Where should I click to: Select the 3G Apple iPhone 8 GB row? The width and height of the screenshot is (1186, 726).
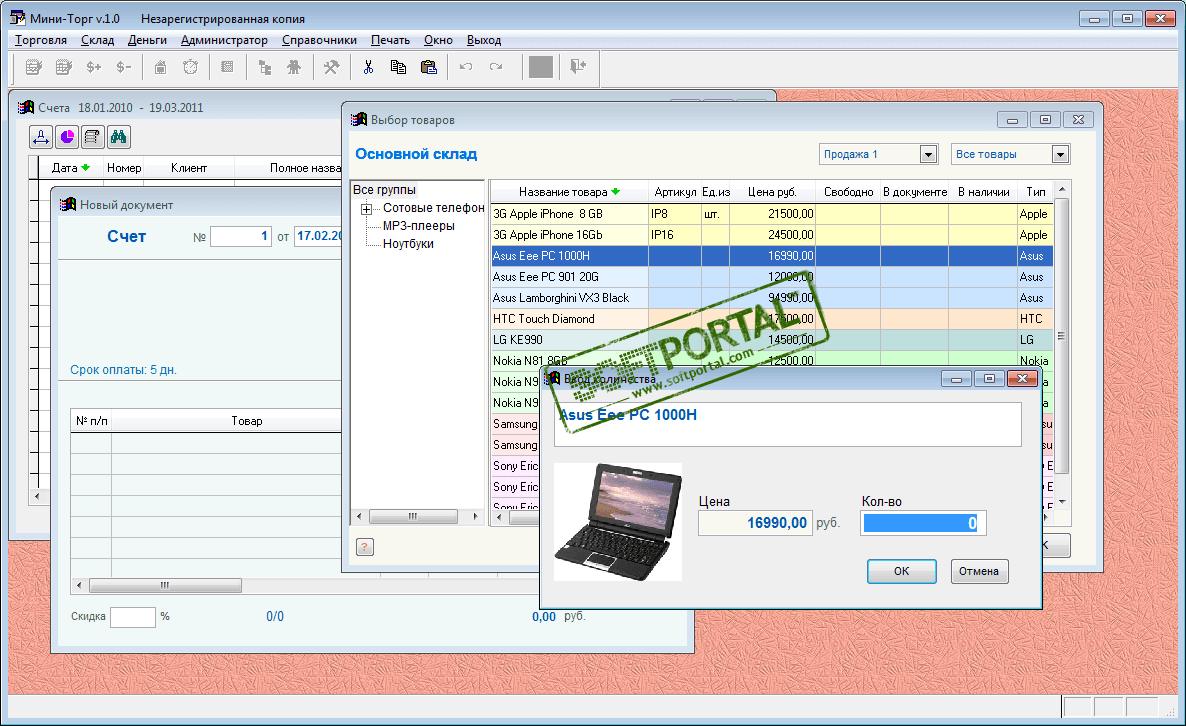(771, 214)
